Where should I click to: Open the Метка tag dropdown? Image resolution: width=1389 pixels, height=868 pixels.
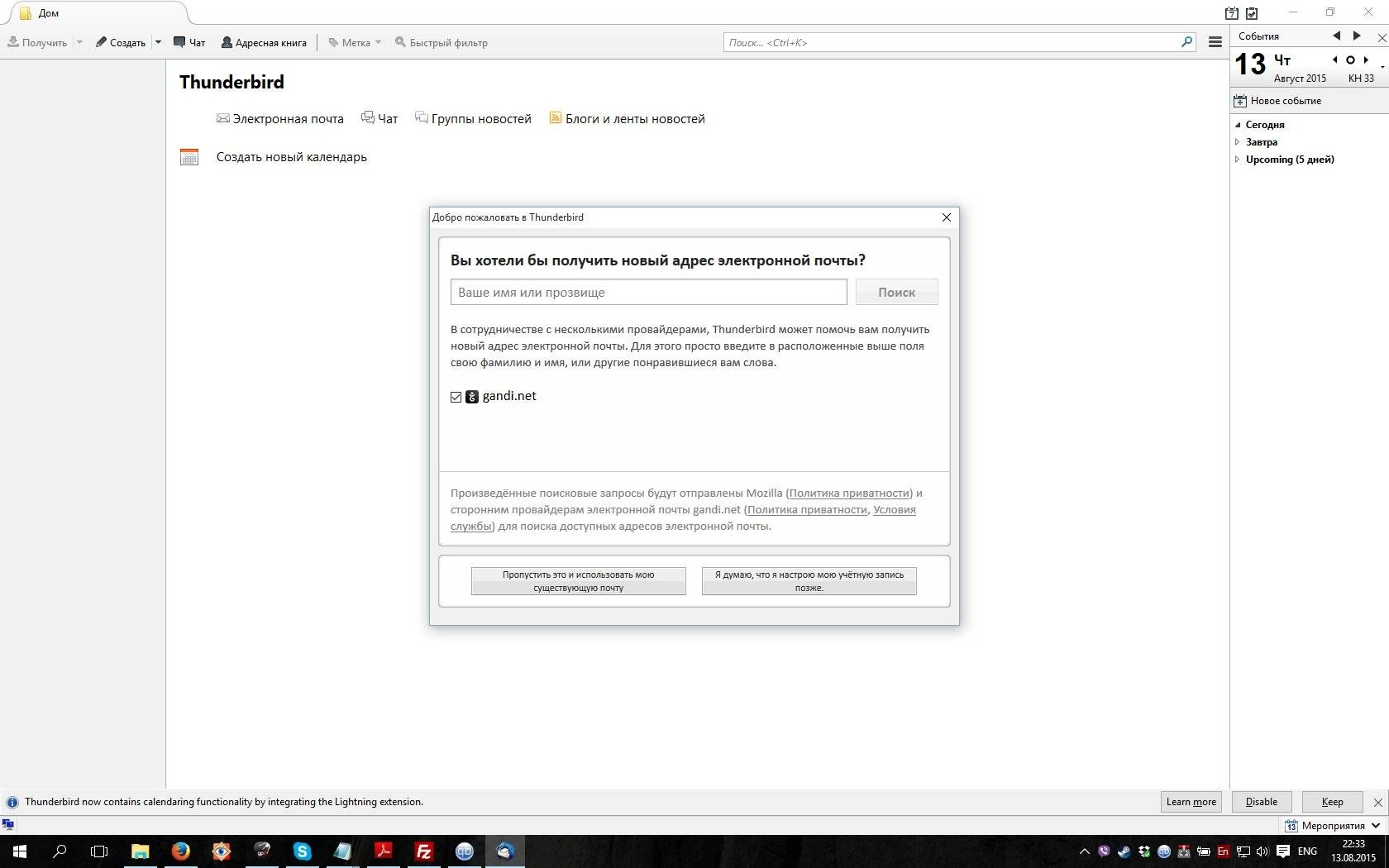coord(355,42)
